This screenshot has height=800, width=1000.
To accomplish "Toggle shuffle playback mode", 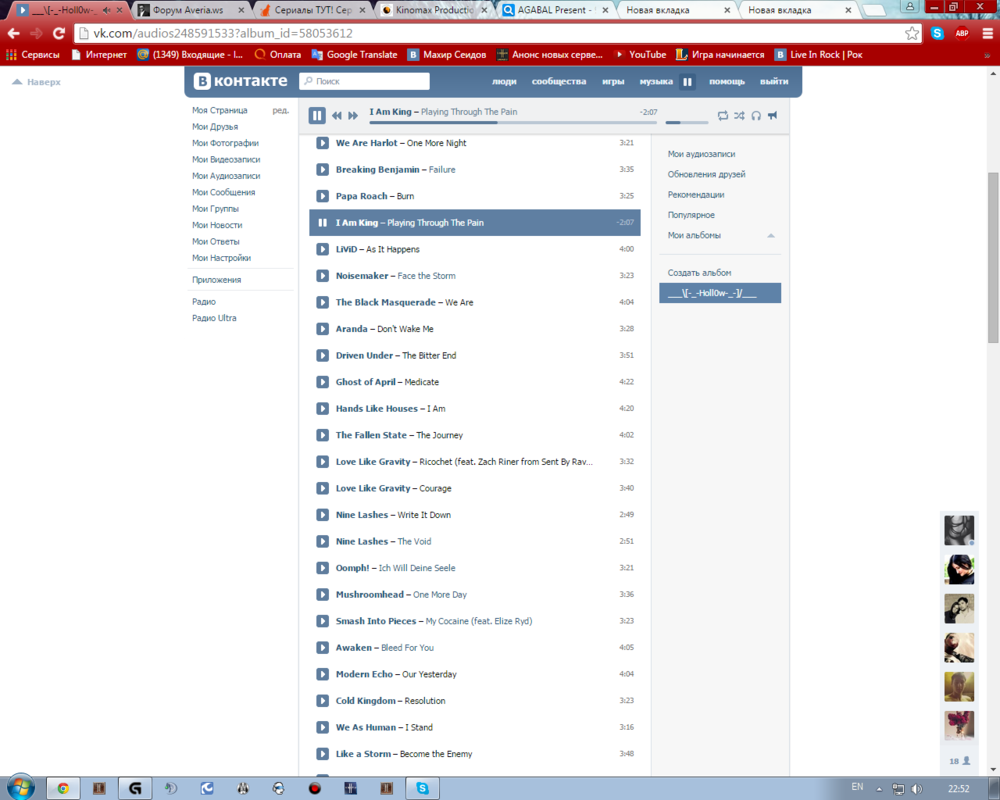I will (x=739, y=116).
